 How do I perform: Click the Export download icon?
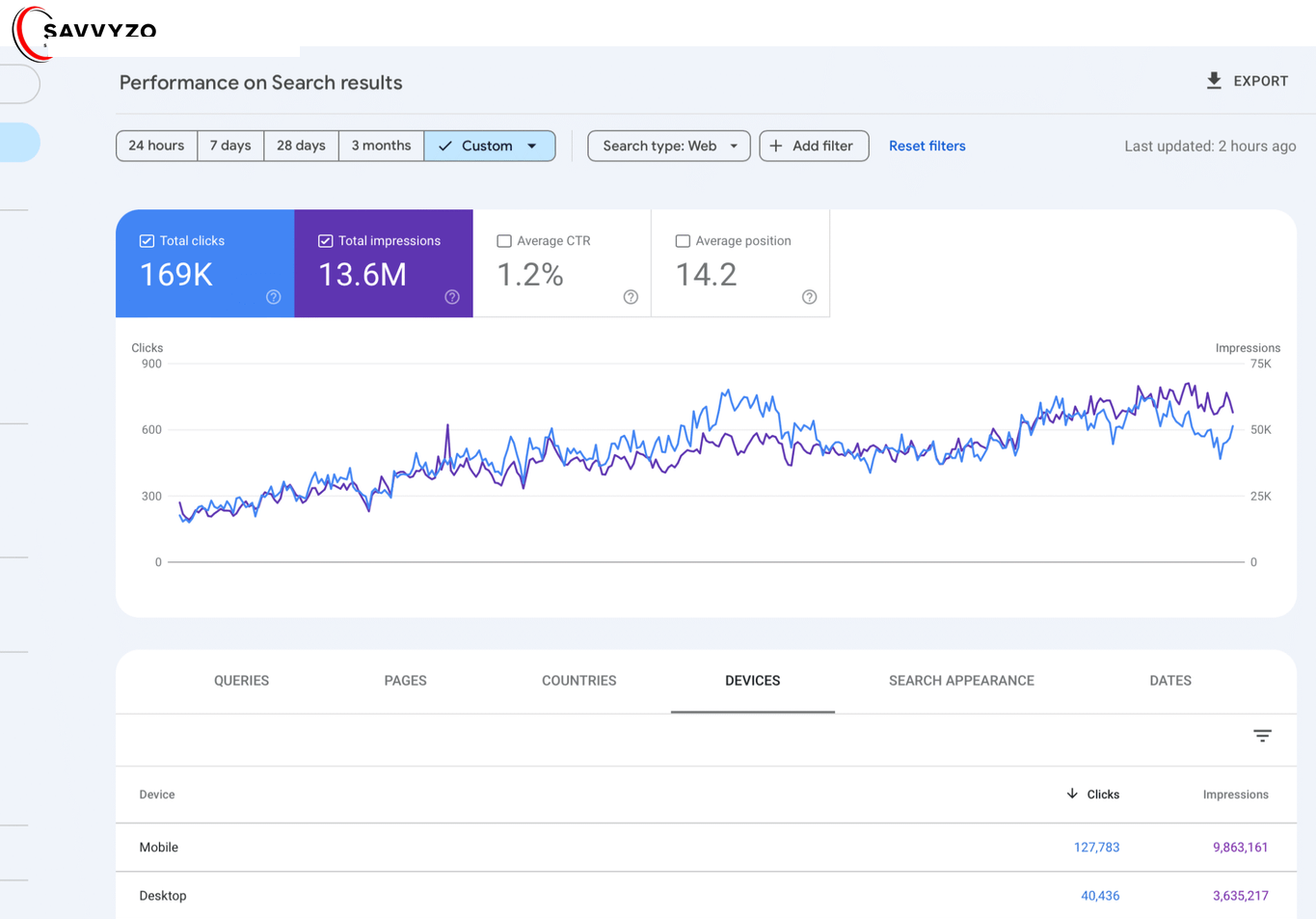click(1214, 81)
